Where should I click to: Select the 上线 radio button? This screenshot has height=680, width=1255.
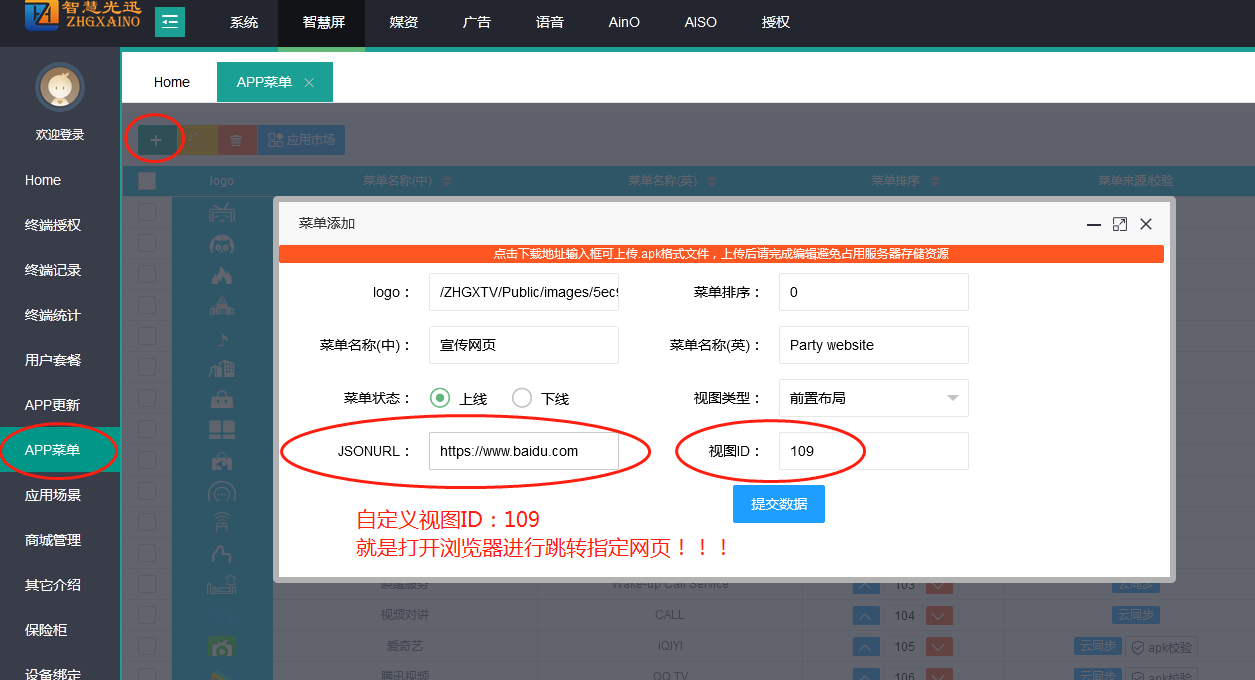coord(440,398)
